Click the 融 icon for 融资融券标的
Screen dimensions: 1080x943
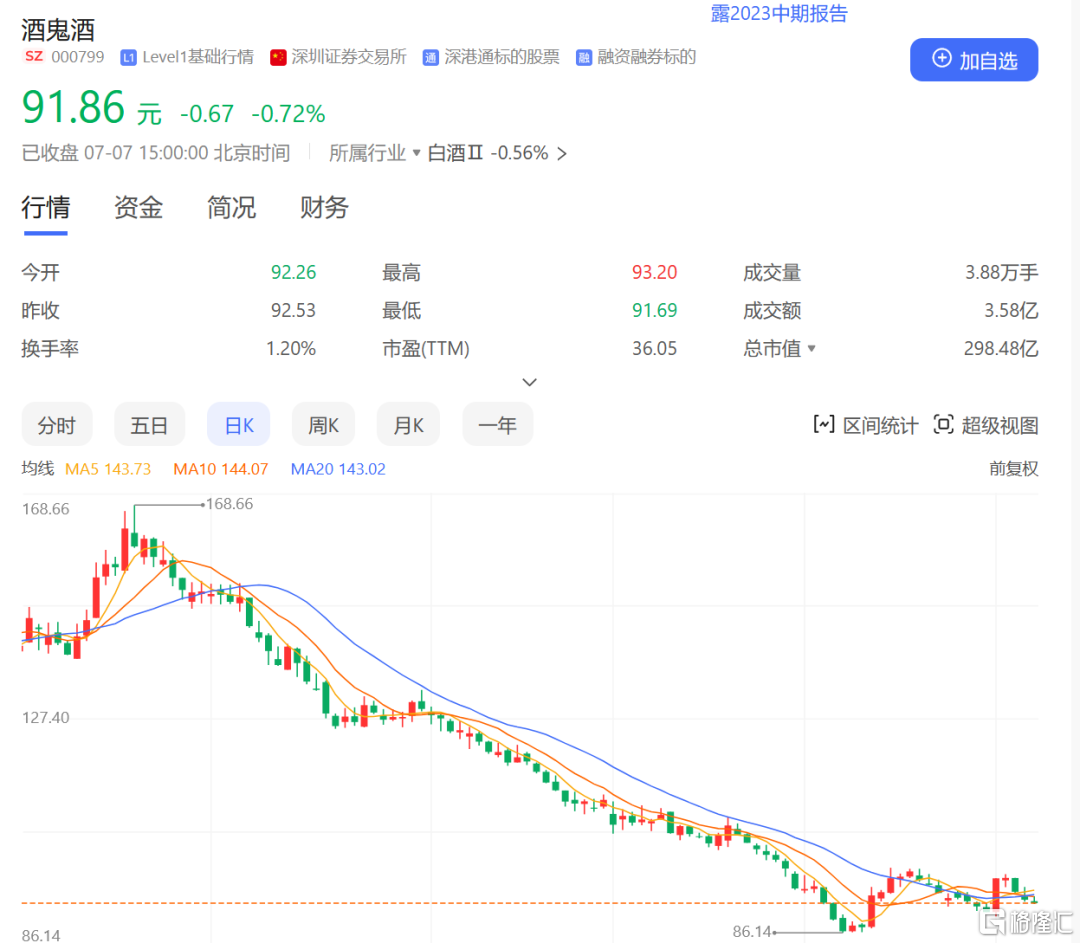coord(584,58)
